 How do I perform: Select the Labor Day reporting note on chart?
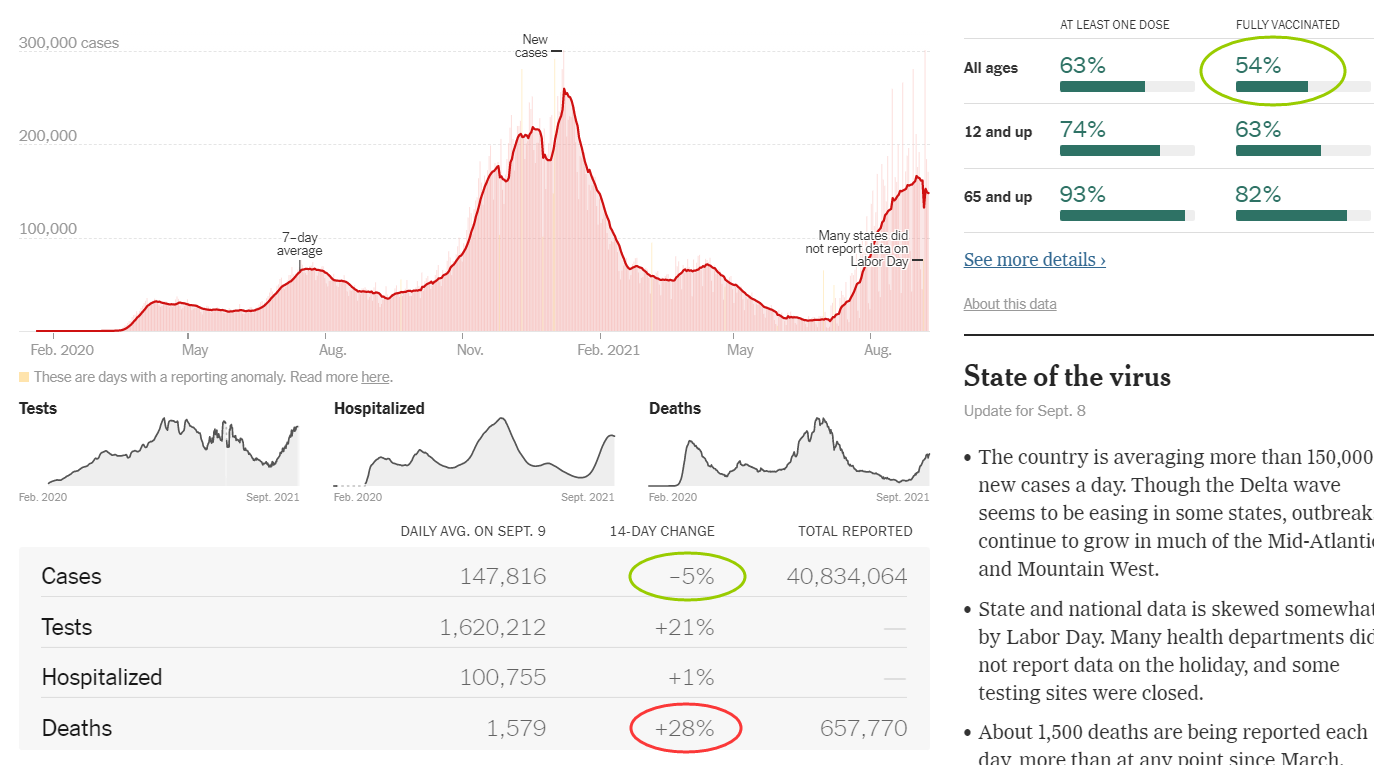857,249
